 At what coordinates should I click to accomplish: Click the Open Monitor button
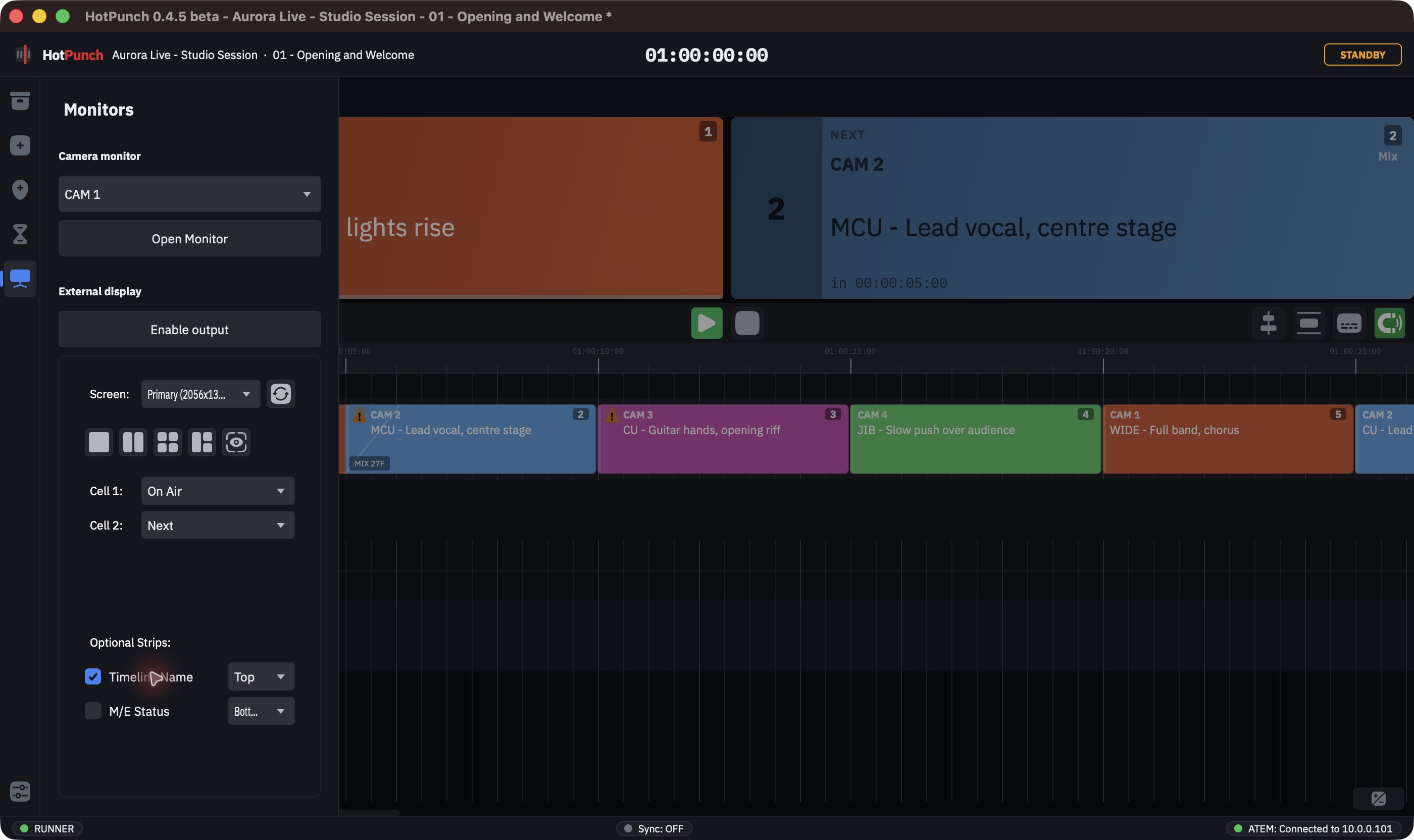point(190,239)
